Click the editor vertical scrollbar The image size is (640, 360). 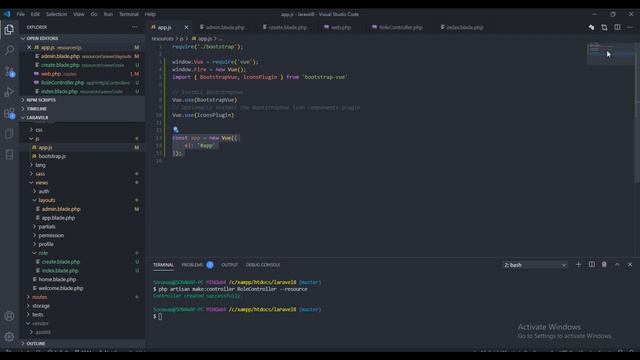pyautogui.click(x=637, y=112)
